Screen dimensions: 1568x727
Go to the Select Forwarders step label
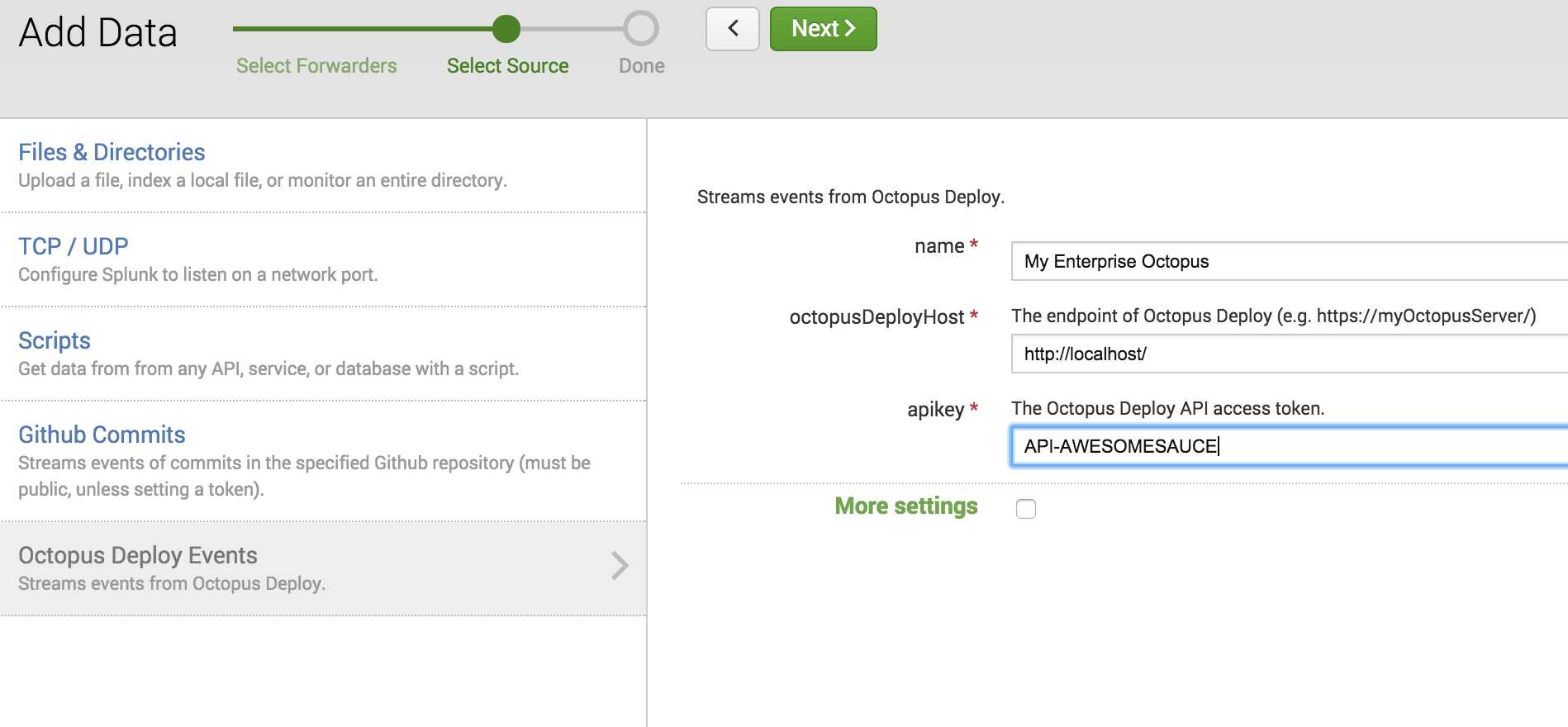pyautogui.click(x=316, y=66)
